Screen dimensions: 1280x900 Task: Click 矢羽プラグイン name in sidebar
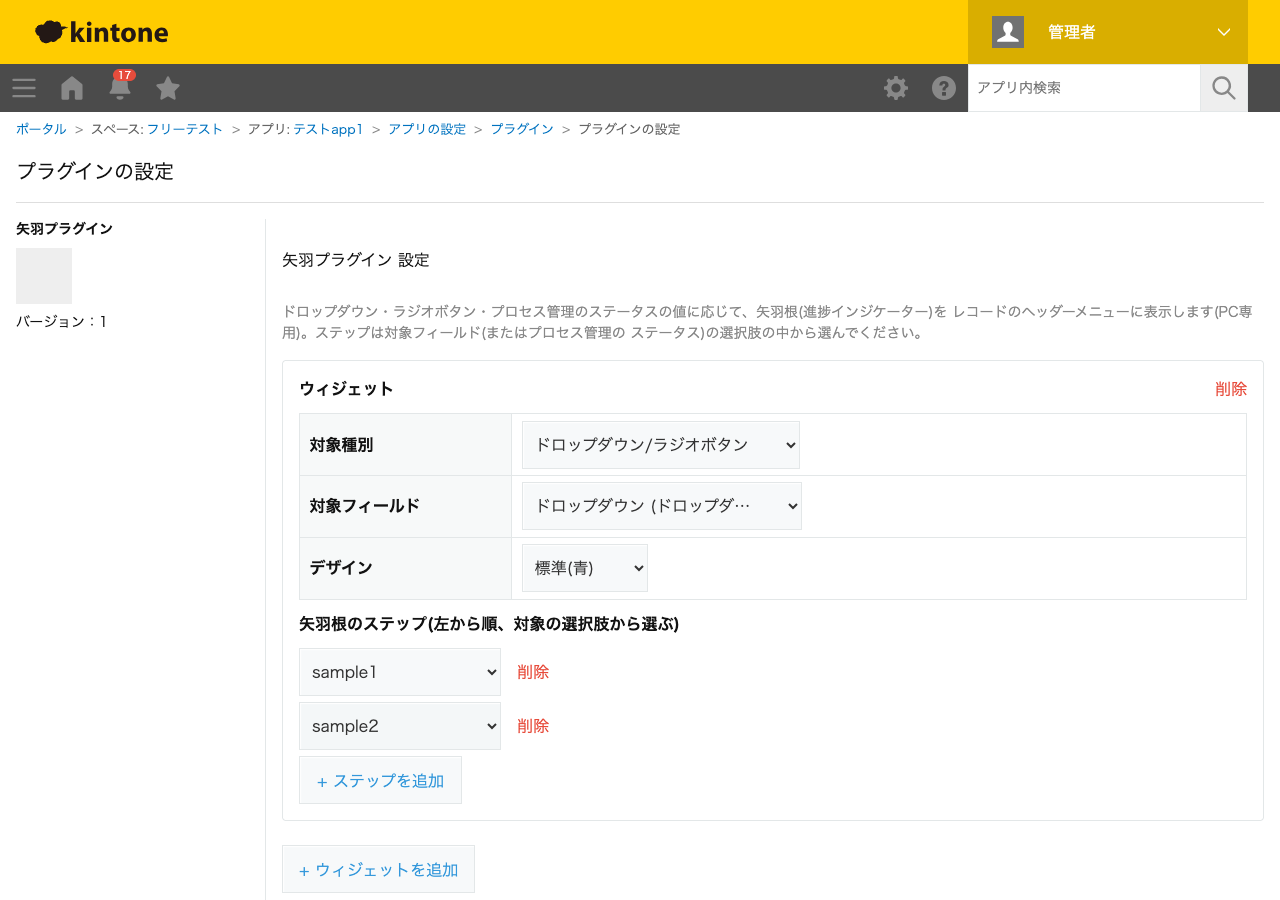click(64, 229)
